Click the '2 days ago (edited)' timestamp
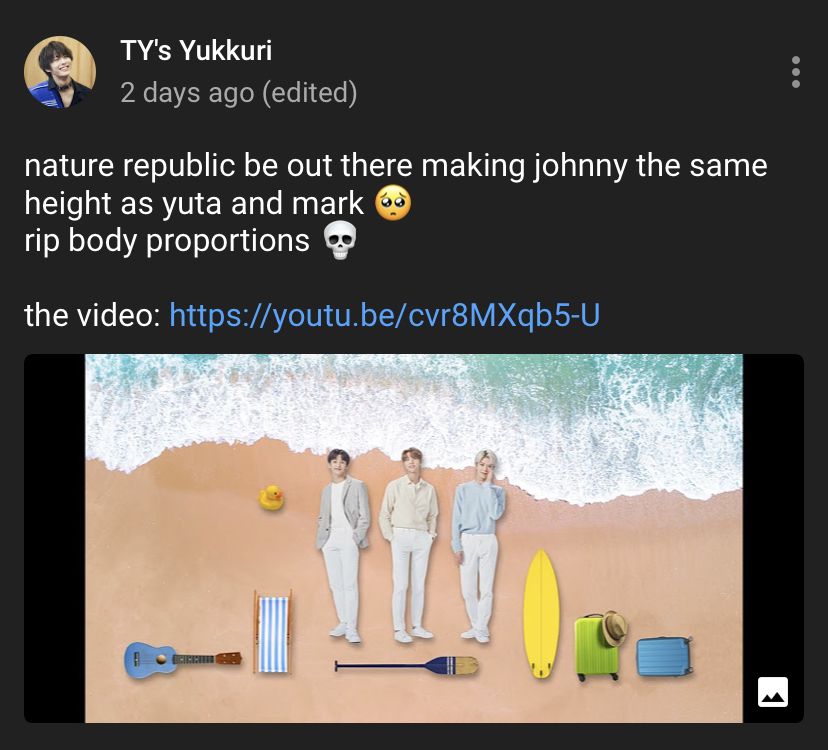The width and height of the screenshot is (828, 750). coord(239,92)
